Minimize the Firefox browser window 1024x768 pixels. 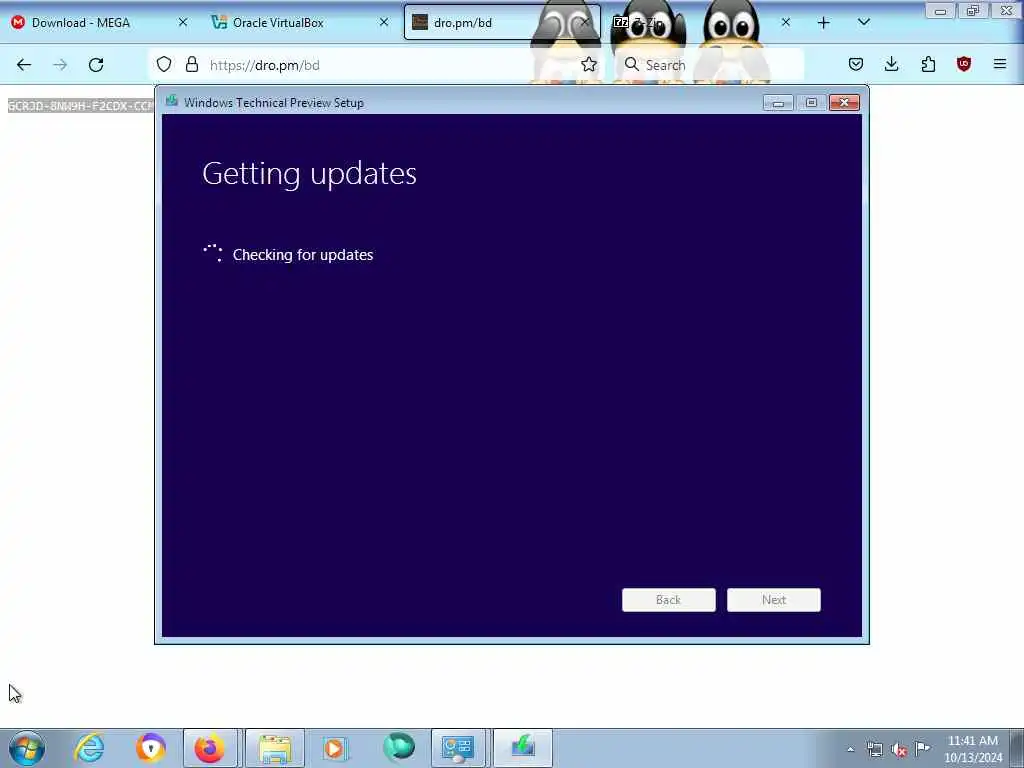940,11
